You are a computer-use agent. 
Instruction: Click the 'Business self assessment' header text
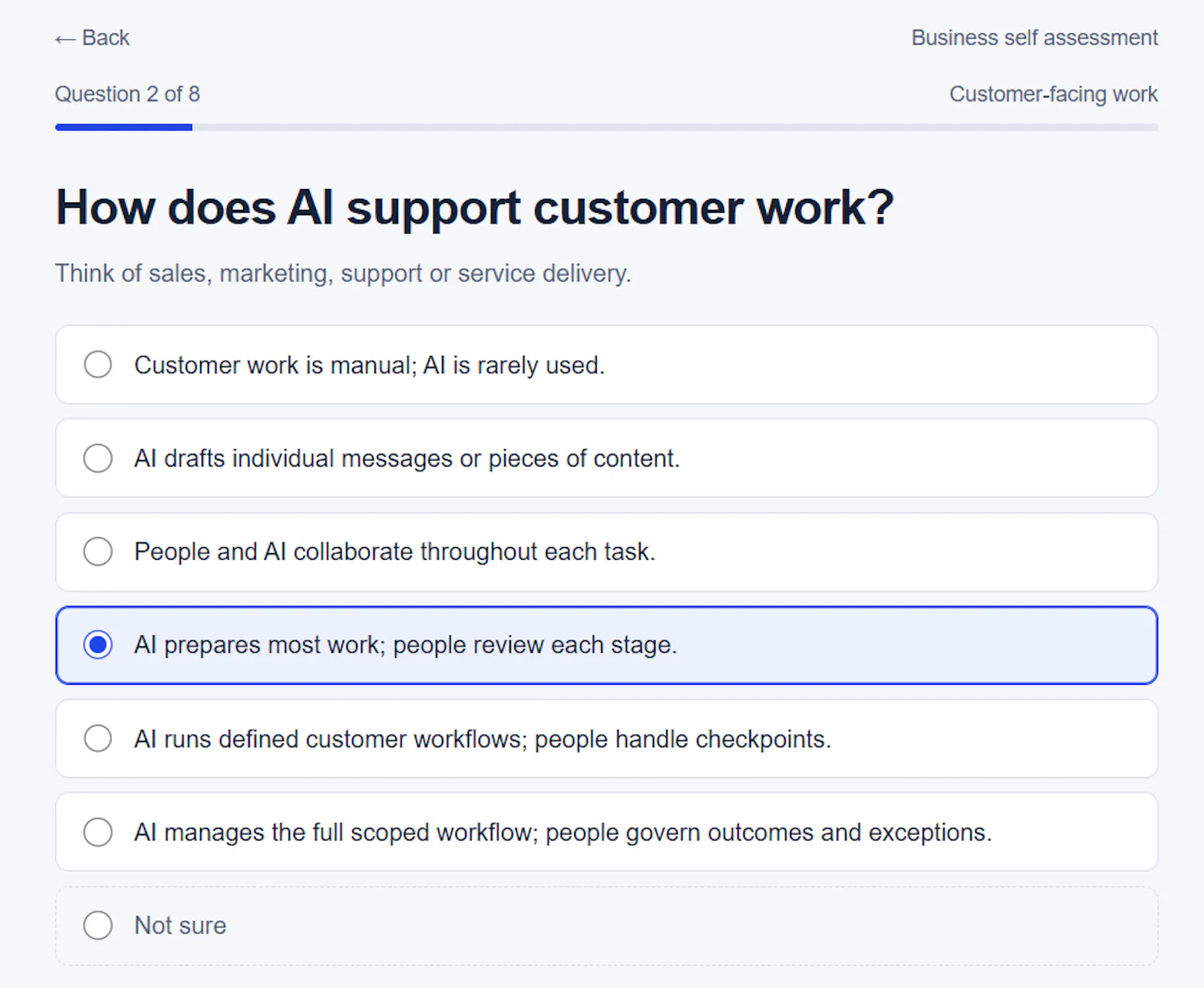pos(1035,38)
